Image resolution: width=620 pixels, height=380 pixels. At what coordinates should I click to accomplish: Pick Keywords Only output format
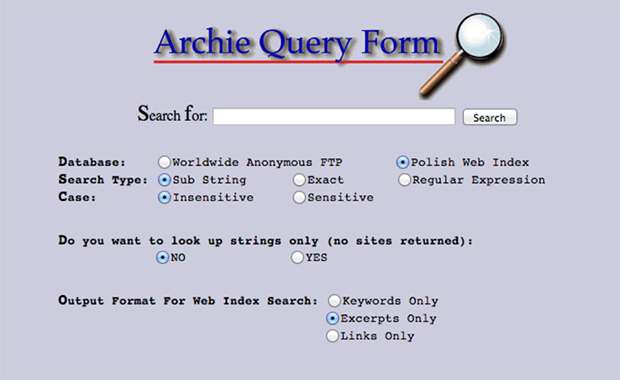tap(334, 301)
